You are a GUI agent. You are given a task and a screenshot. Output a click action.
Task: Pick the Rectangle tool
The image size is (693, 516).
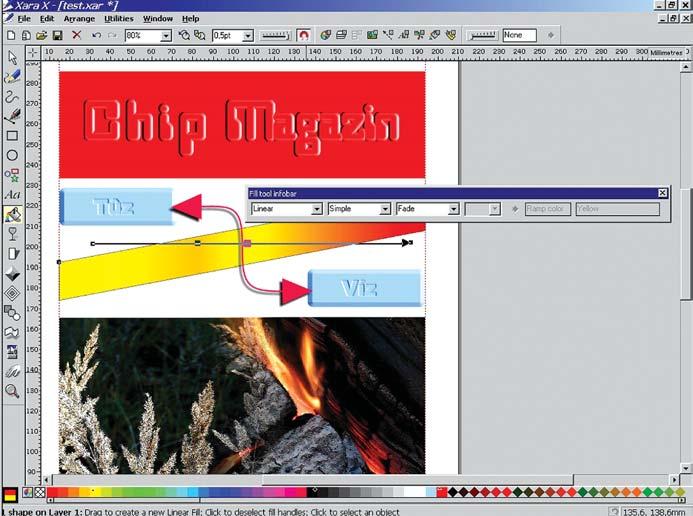point(12,135)
